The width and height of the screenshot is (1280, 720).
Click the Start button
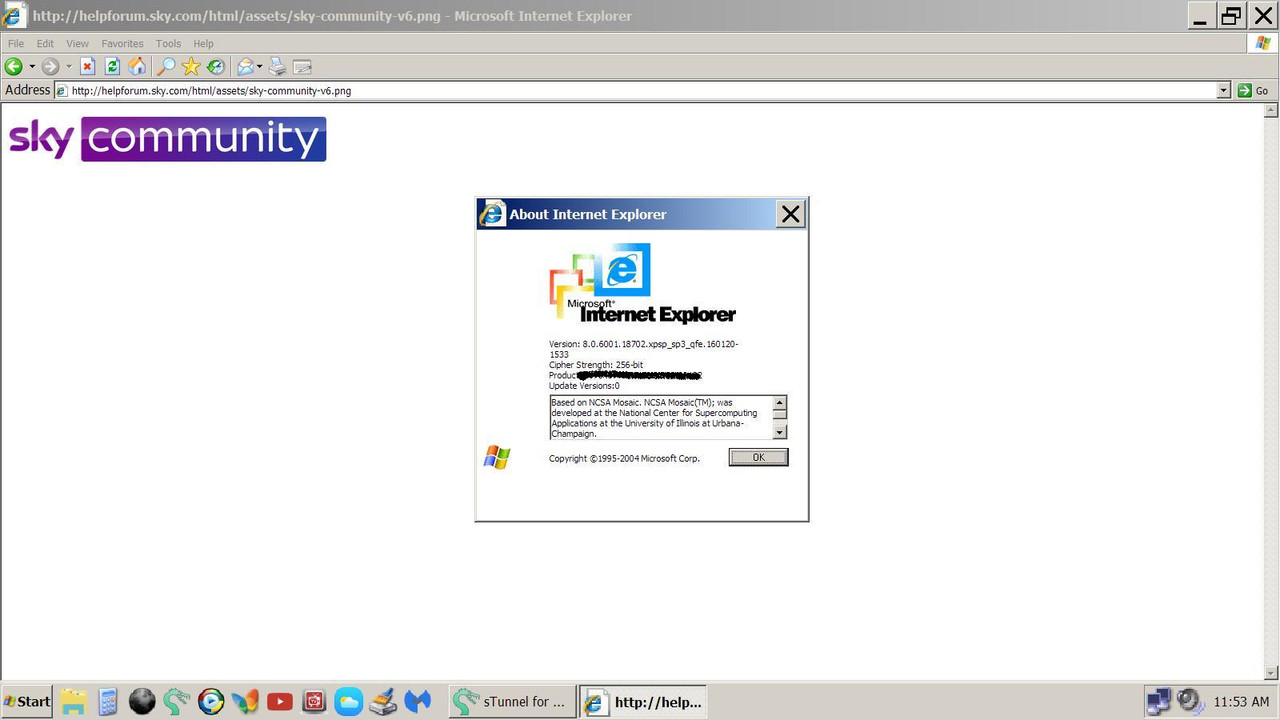pos(27,701)
